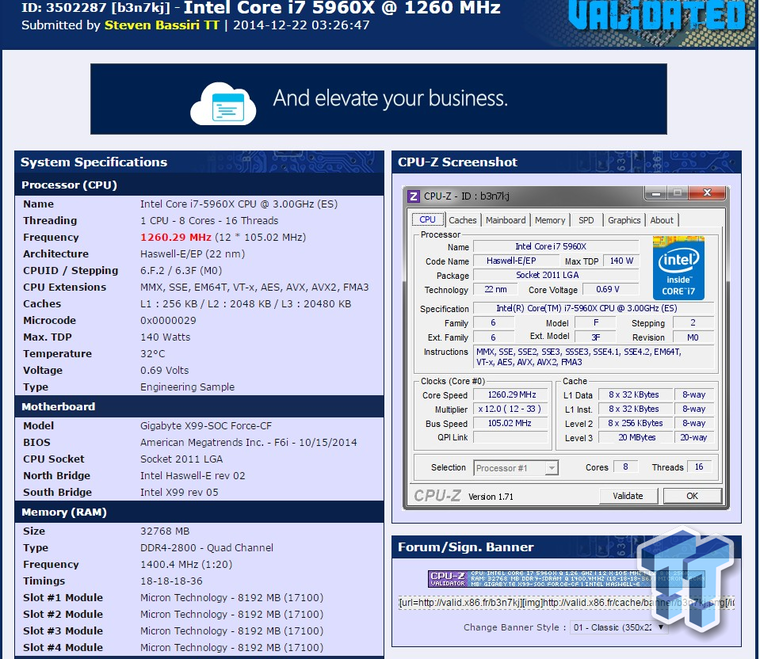Click the Slot #3 Module Micron Technology row
The image size is (760, 659).
(199, 631)
